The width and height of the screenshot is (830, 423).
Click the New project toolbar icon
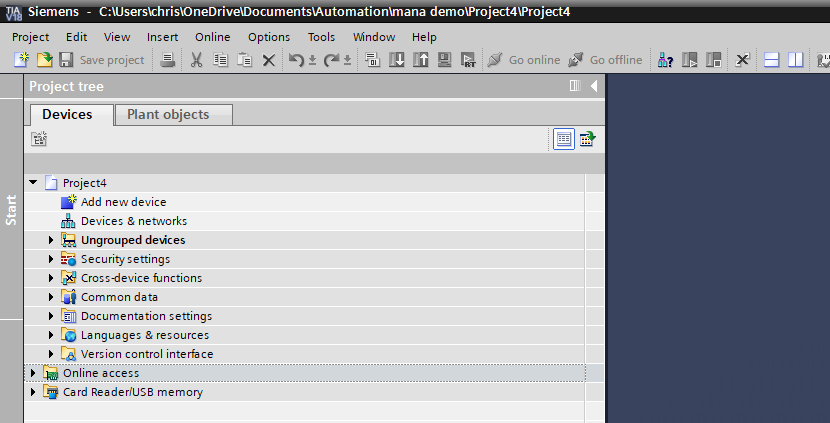(x=21, y=60)
